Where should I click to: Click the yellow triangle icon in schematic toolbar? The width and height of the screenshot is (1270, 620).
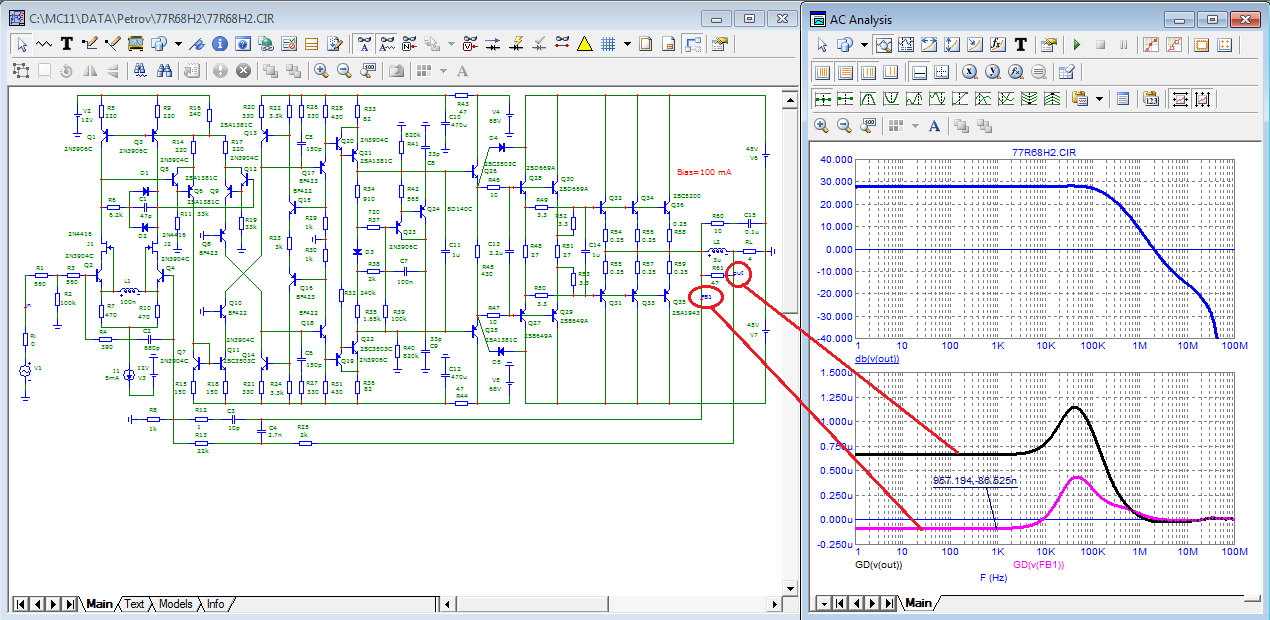tap(585, 44)
